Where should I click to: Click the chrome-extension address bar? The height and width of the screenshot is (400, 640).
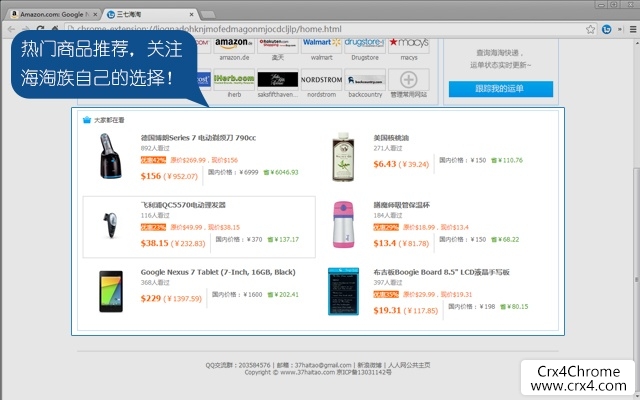(327, 29)
